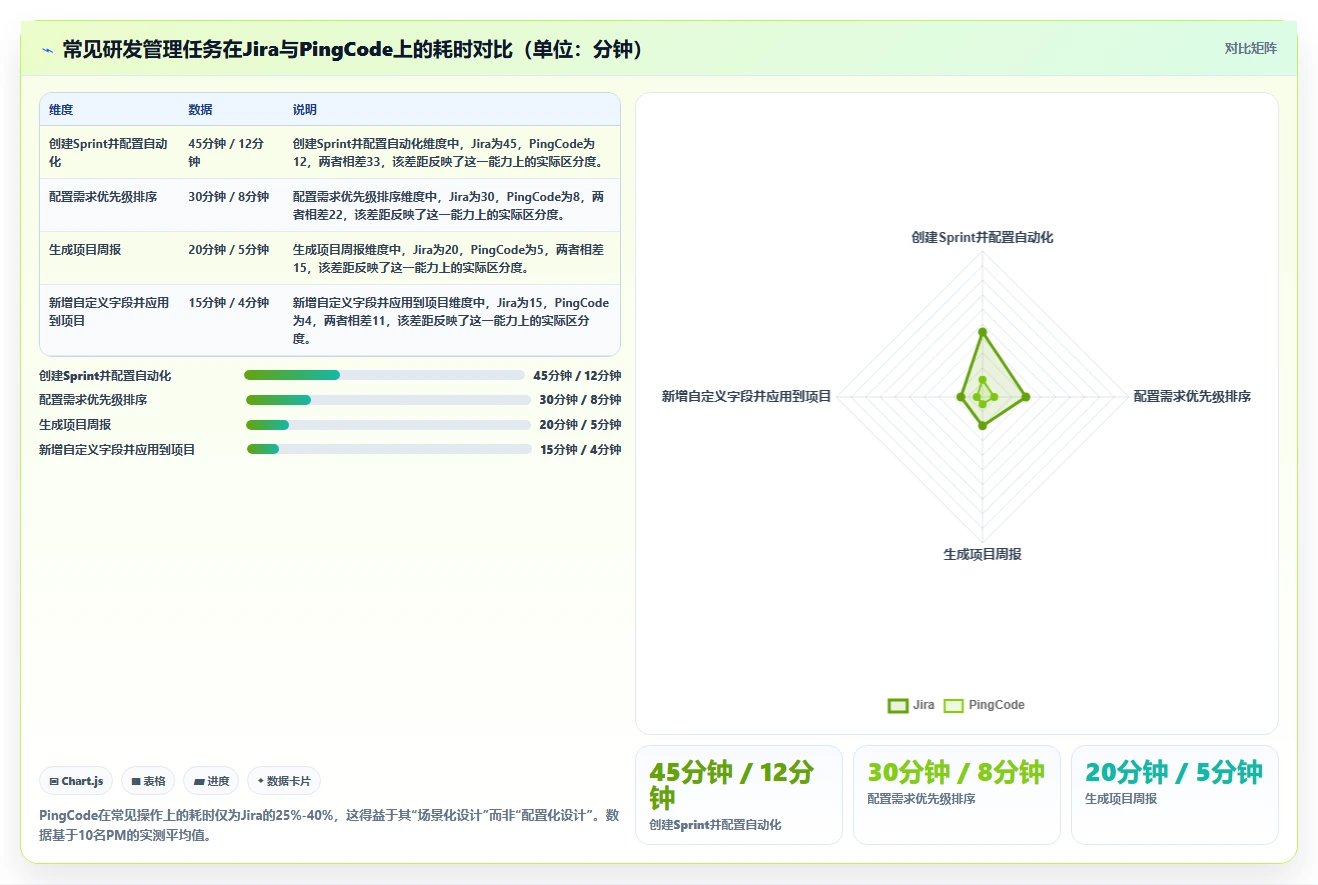This screenshot has height=885, width=1318.
Task: Open the 20分钟 / 5分钟 data card
Action: [x=1175, y=795]
